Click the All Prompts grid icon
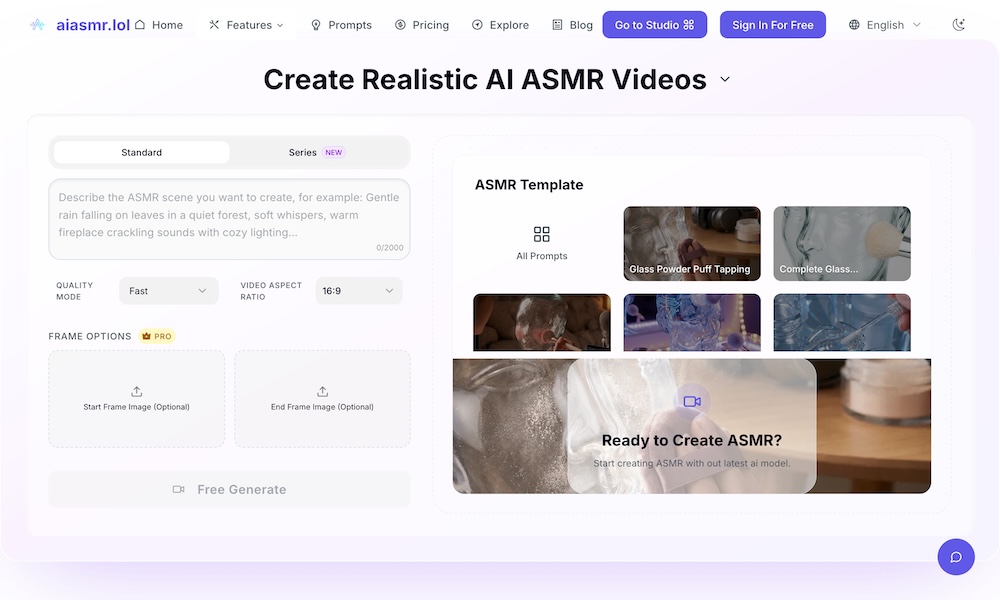Image resolution: width=1000 pixels, height=600 pixels. (x=542, y=233)
